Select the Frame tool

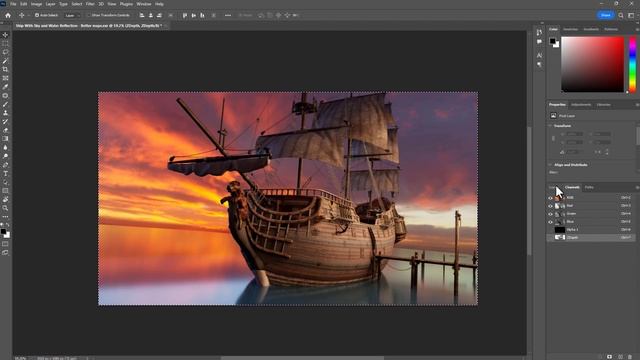5,78
